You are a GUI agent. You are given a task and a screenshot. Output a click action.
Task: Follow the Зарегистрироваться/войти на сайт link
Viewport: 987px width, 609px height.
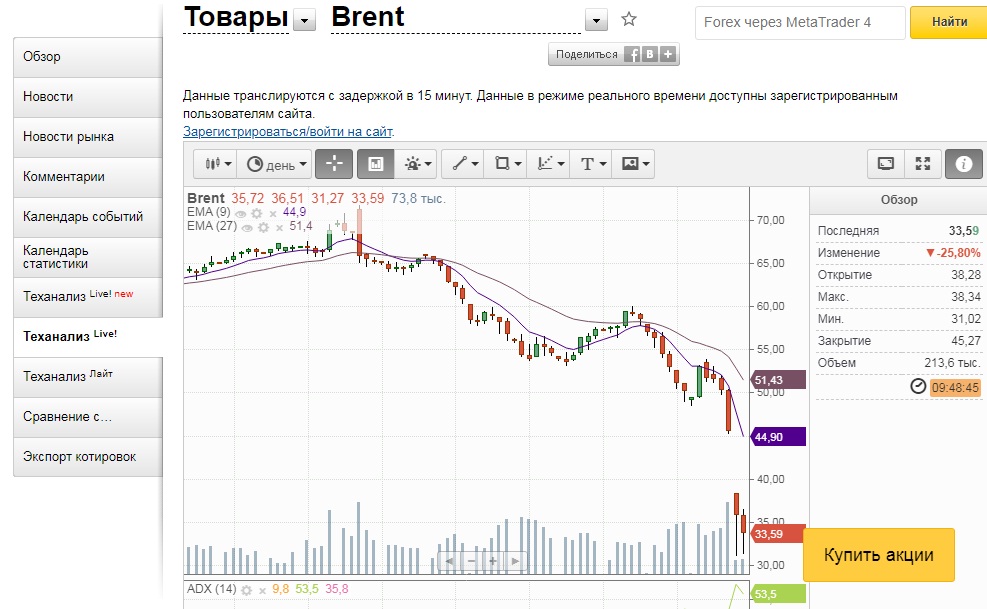point(288,131)
